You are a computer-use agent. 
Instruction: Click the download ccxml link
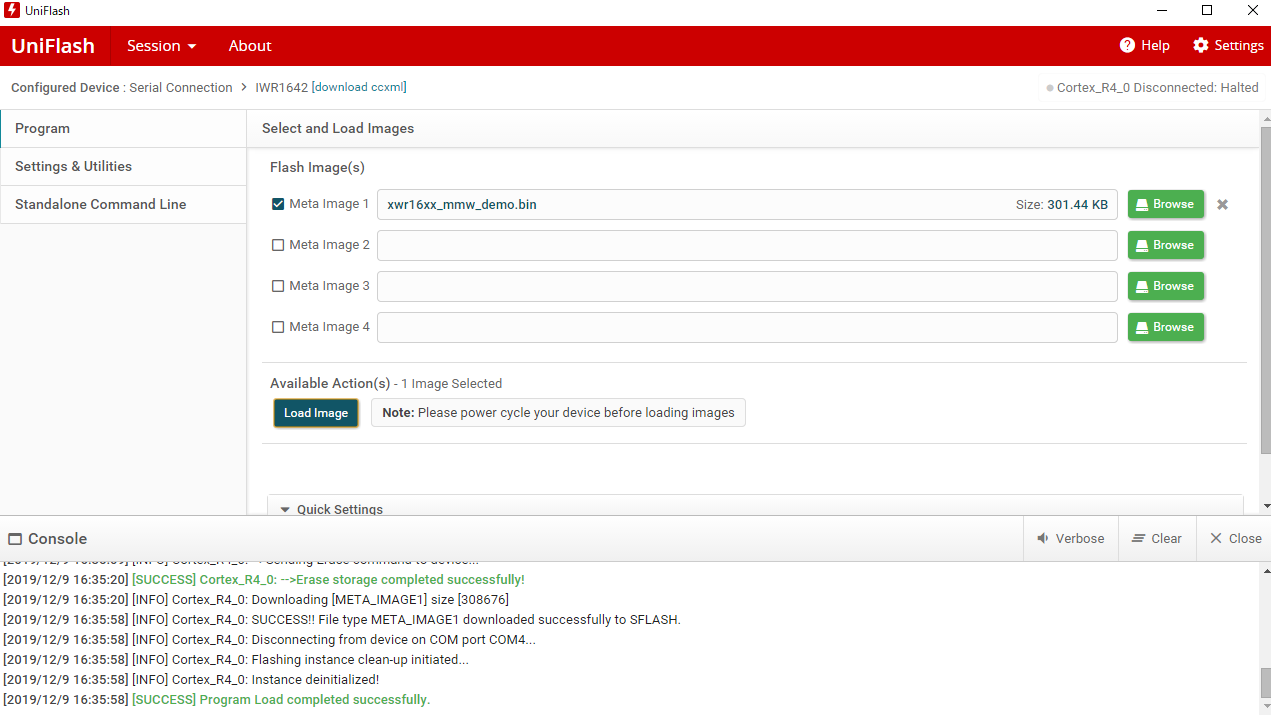click(x=359, y=87)
